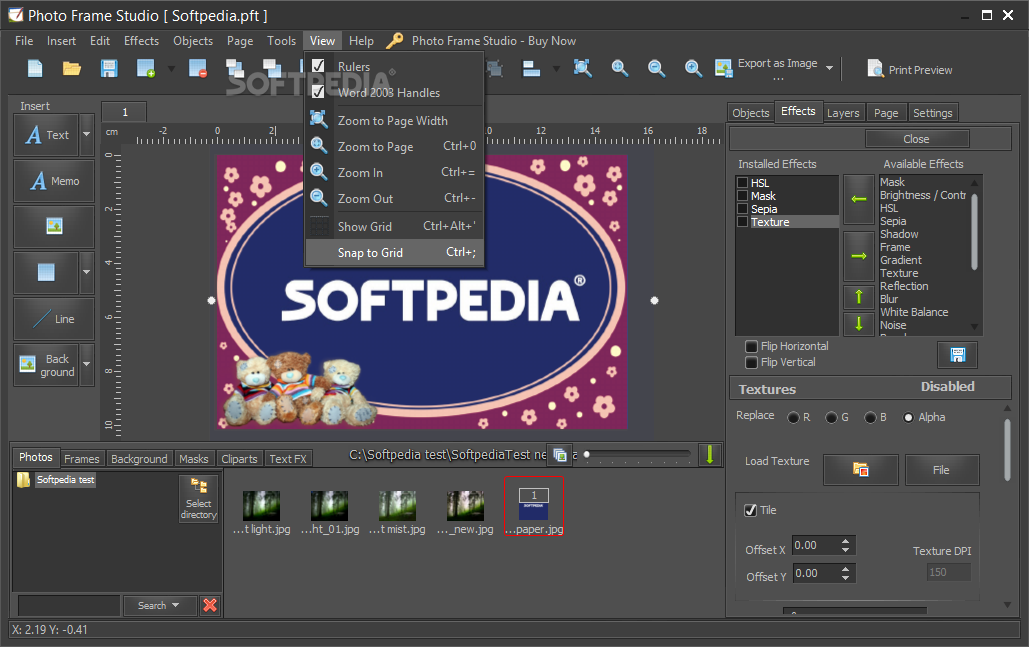This screenshot has width=1029, height=647.
Task: Open the align icon's dropdown arrow
Action: pyautogui.click(x=556, y=68)
